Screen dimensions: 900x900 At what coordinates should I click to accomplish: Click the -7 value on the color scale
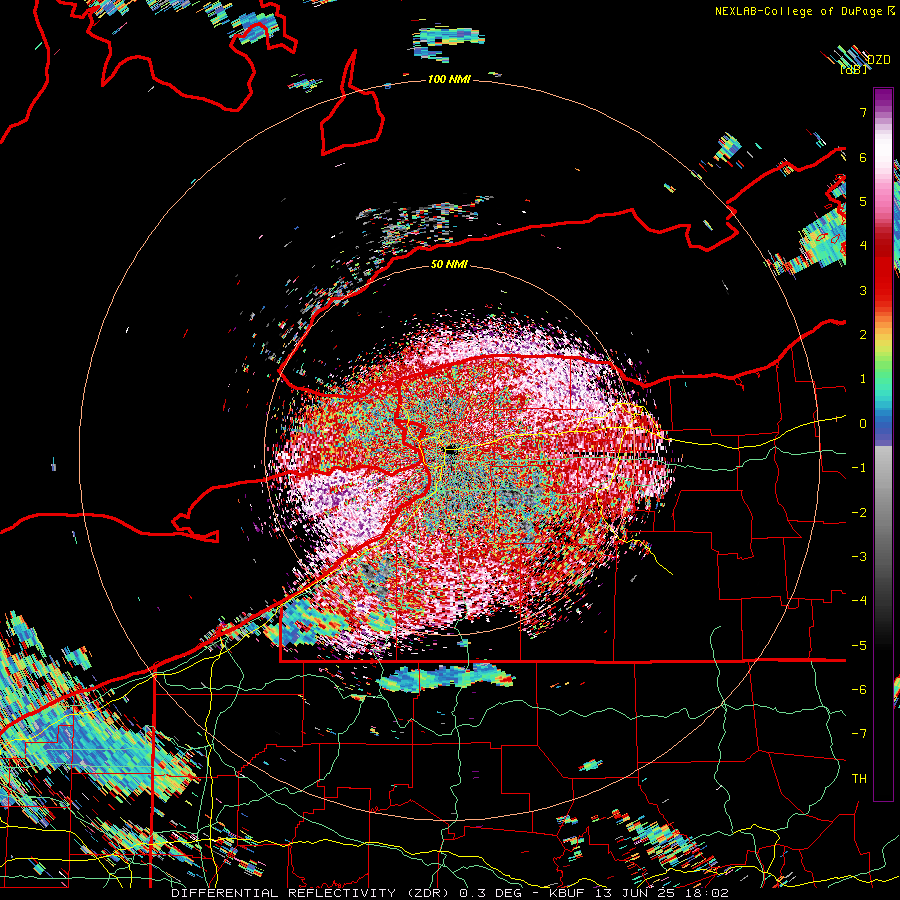(x=859, y=734)
